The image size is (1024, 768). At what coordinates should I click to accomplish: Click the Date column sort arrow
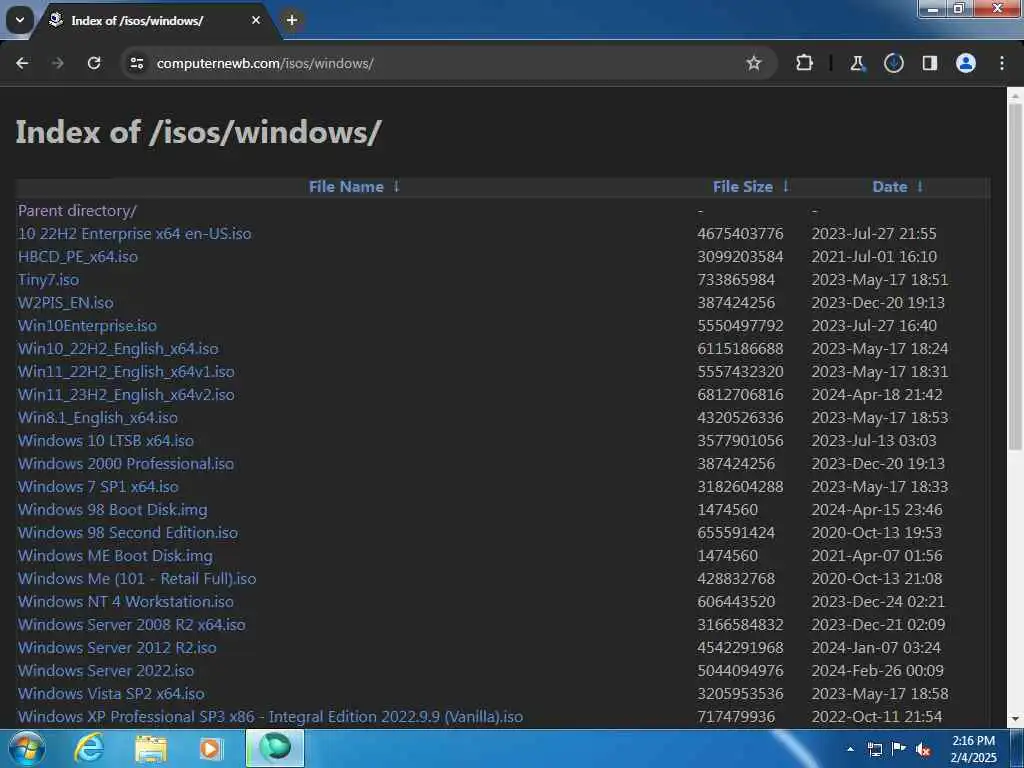pyautogui.click(x=920, y=187)
